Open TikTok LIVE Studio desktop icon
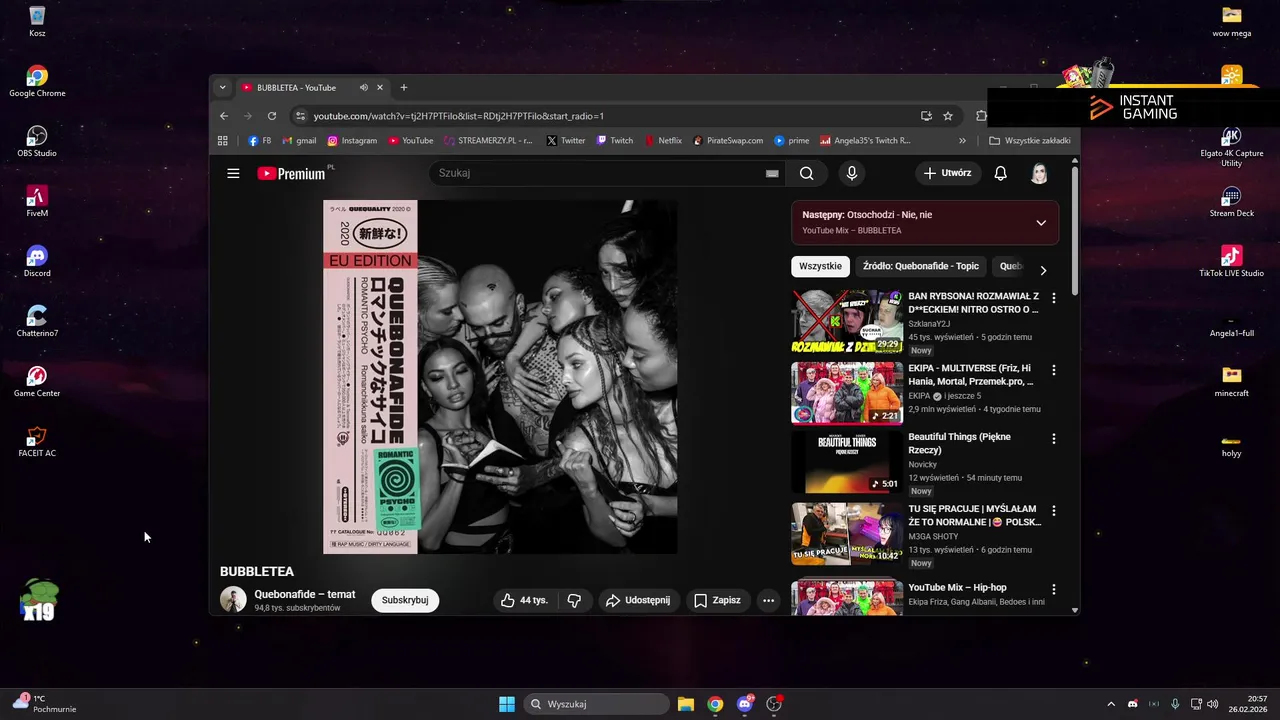Screen dimensions: 1280x720 point(1231,261)
